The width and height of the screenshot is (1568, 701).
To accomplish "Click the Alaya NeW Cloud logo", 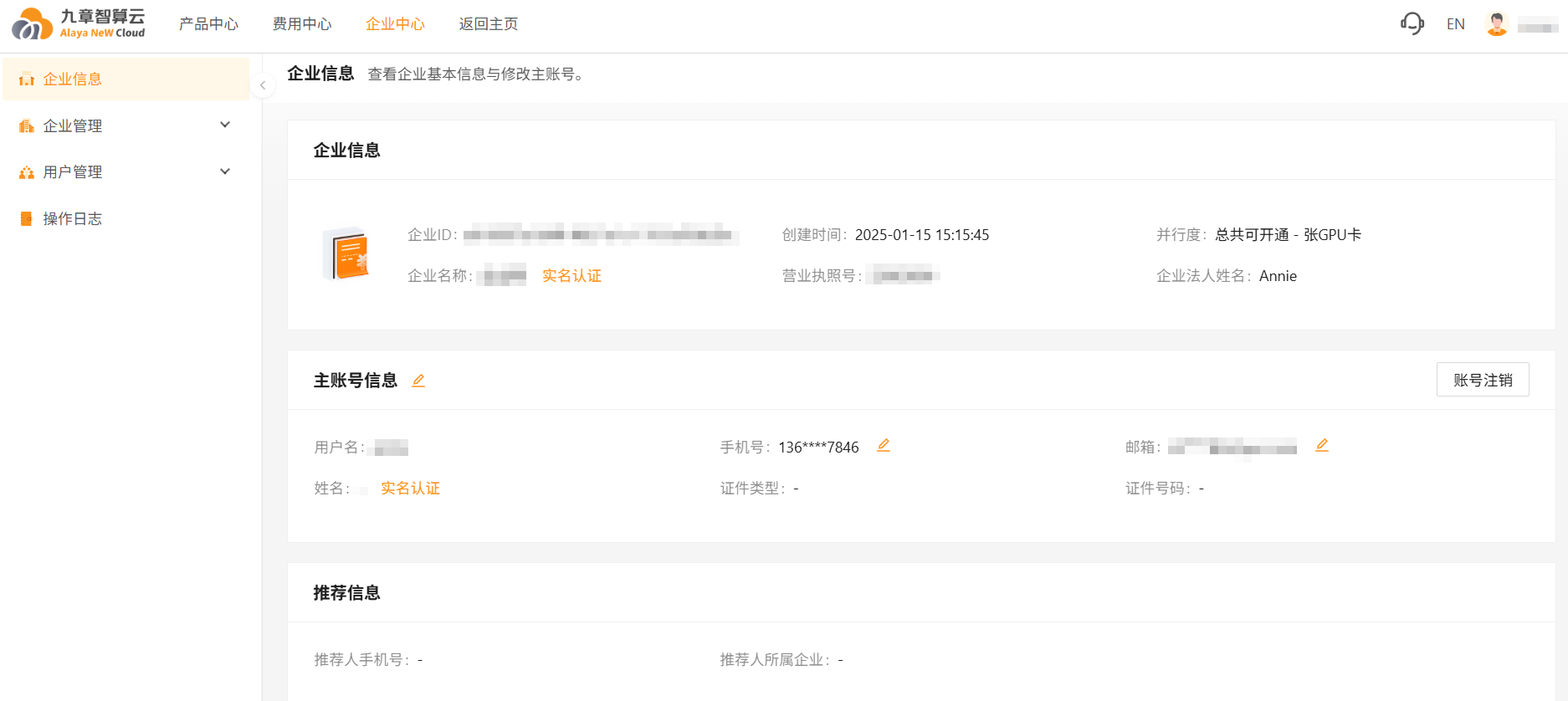I will click(x=79, y=23).
